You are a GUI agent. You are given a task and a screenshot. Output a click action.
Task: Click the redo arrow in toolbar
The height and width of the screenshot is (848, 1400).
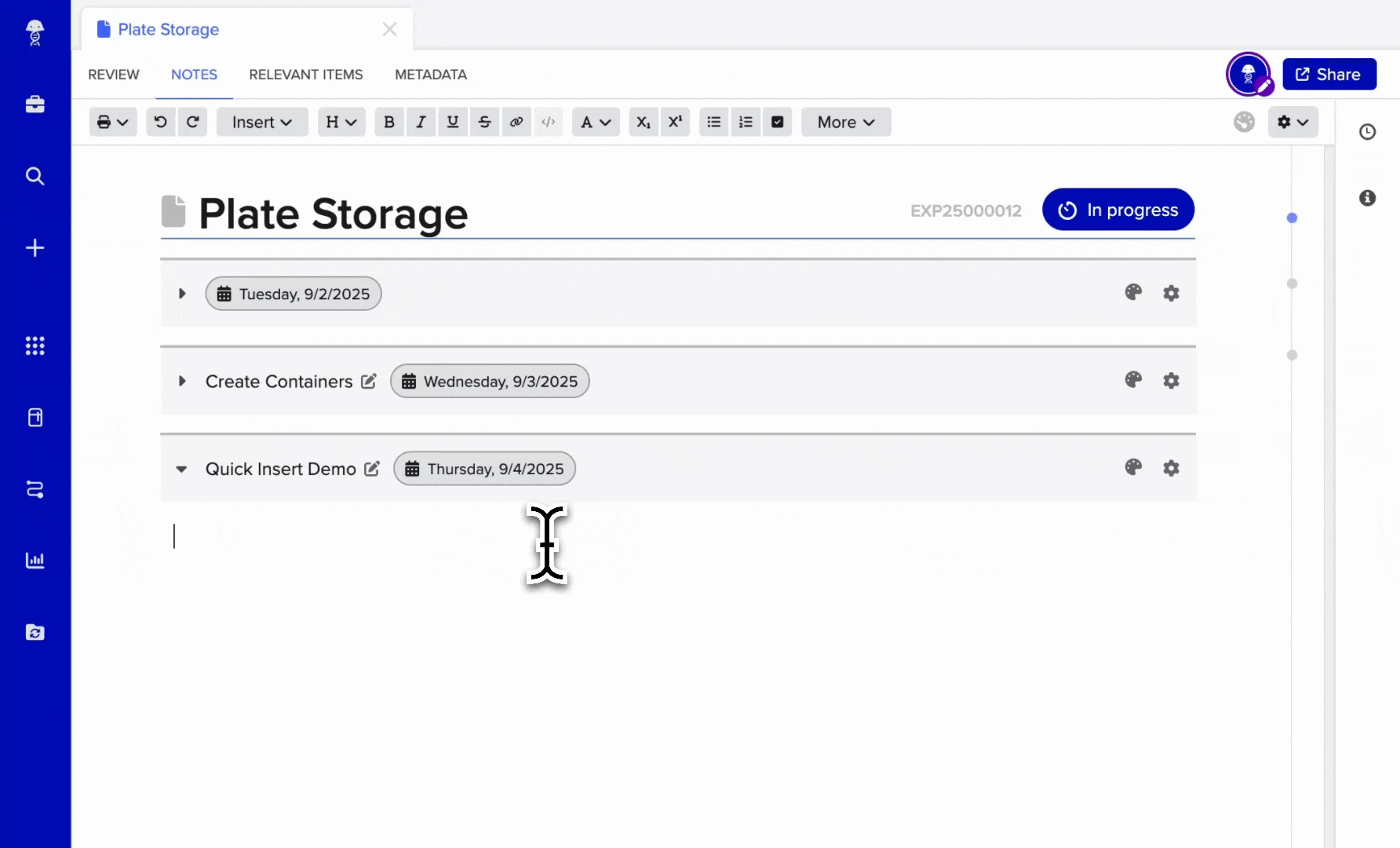(x=192, y=122)
